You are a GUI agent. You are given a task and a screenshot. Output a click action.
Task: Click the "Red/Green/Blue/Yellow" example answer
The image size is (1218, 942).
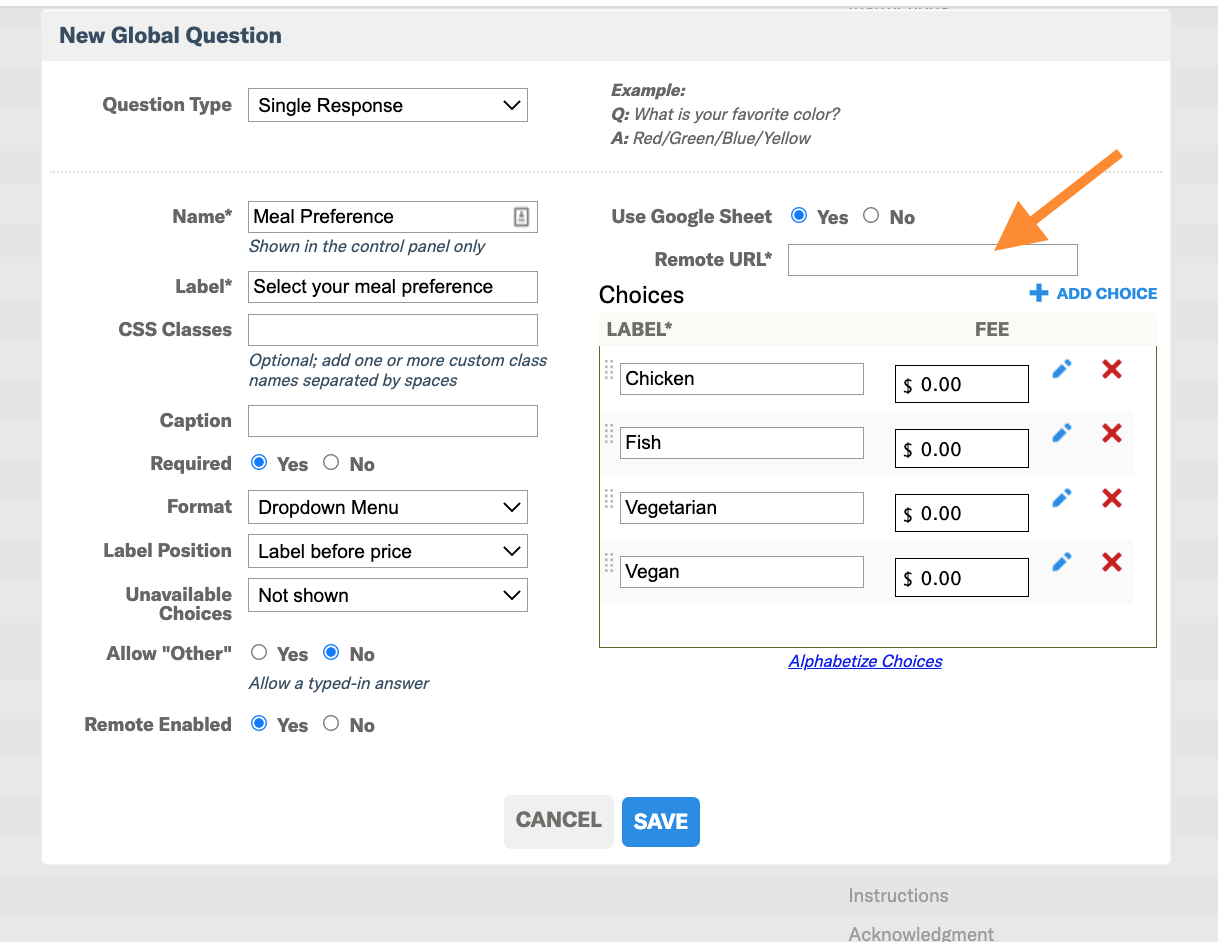click(x=722, y=138)
